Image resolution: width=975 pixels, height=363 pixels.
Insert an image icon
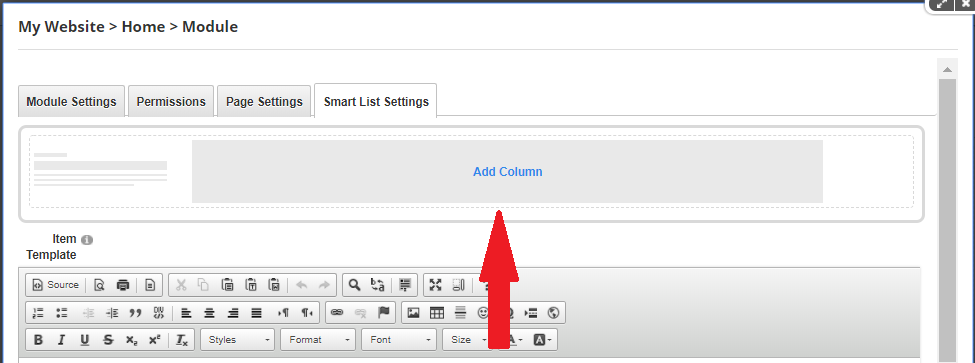coord(414,313)
